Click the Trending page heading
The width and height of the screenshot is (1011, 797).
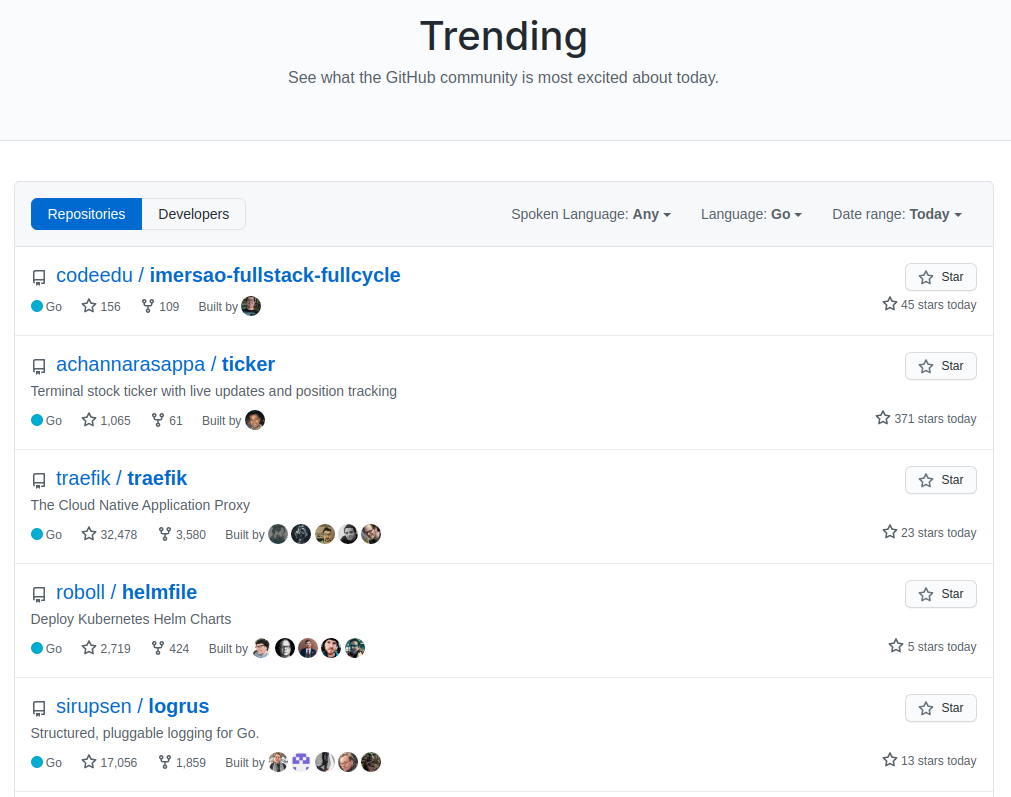(x=504, y=36)
